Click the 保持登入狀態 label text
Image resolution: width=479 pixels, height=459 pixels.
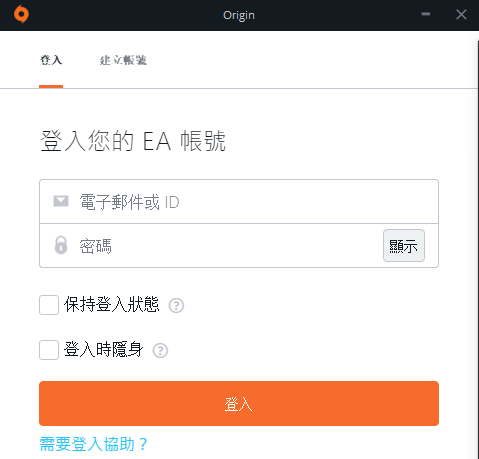[112, 304]
